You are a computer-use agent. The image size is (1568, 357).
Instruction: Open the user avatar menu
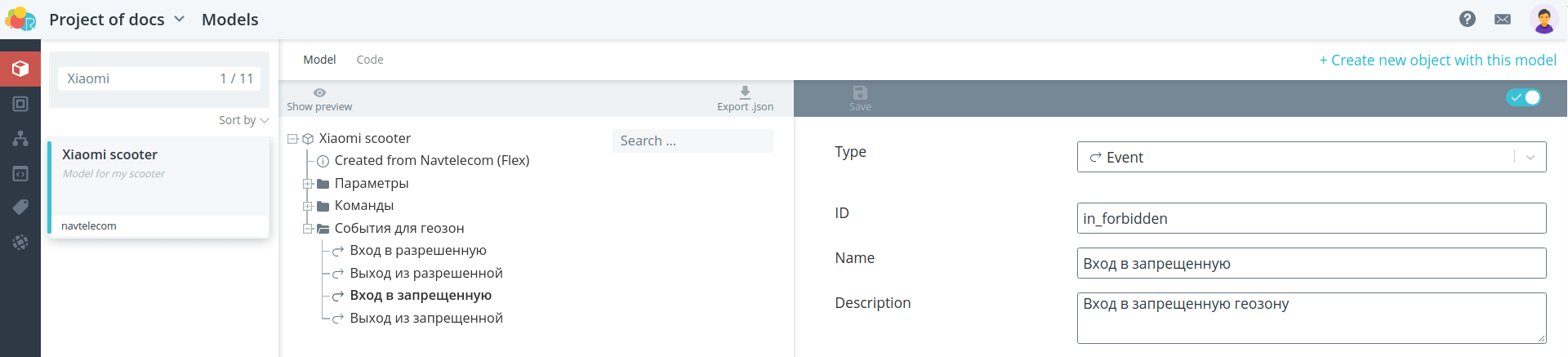1543,19
